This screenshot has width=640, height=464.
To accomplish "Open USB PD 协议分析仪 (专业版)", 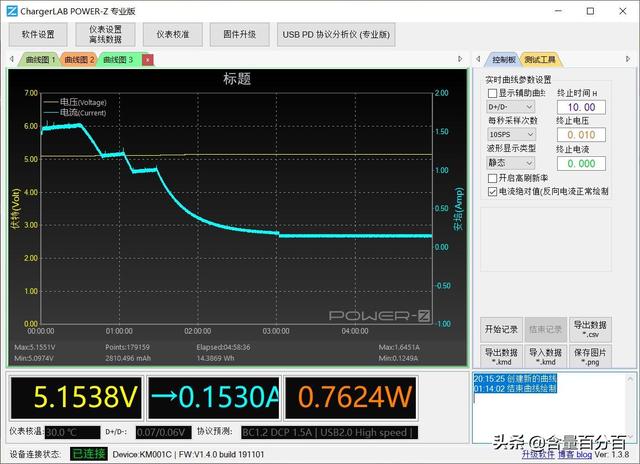I will [x=336, y=35].
